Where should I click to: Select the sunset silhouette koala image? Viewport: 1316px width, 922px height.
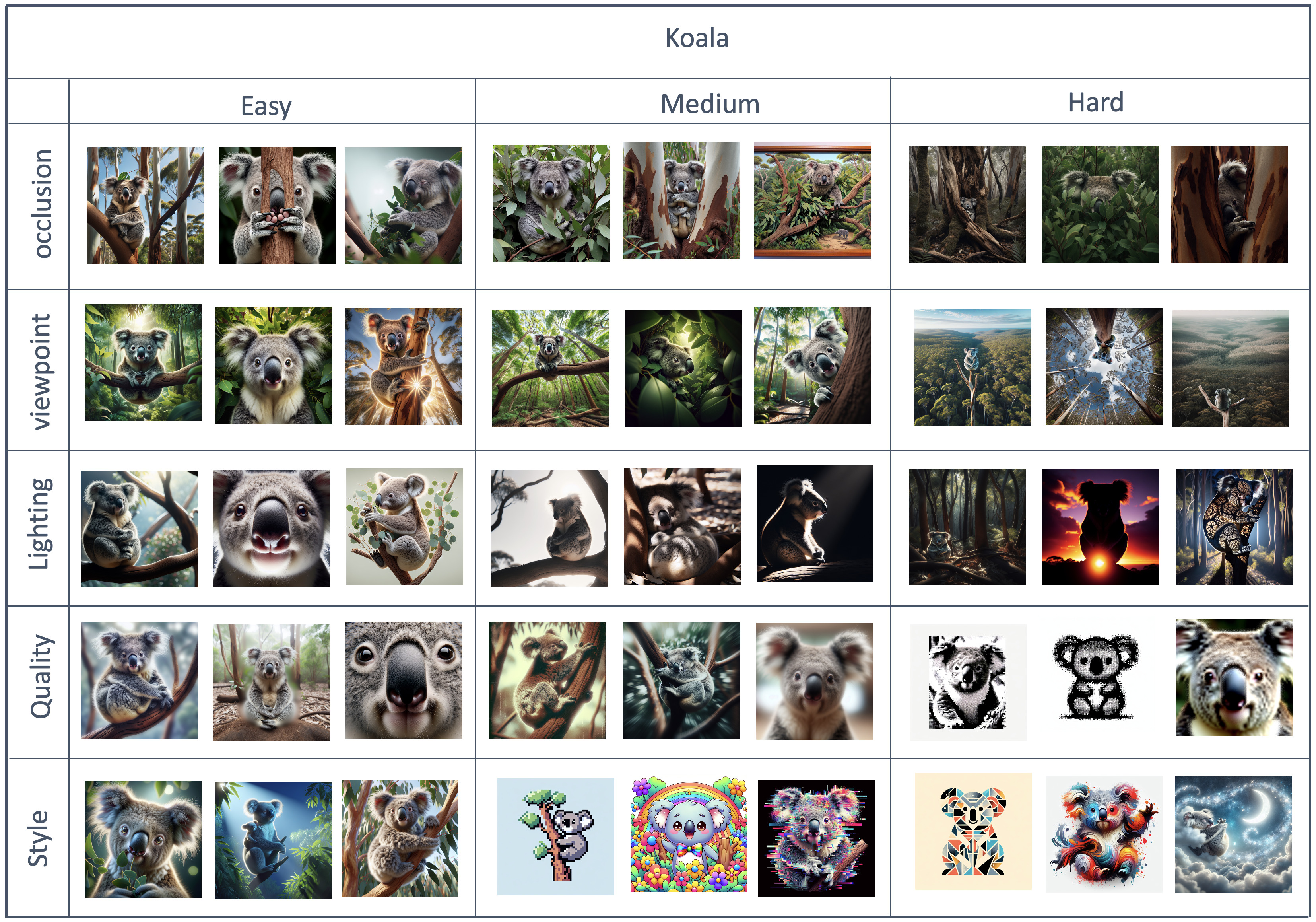point(1099,527)
